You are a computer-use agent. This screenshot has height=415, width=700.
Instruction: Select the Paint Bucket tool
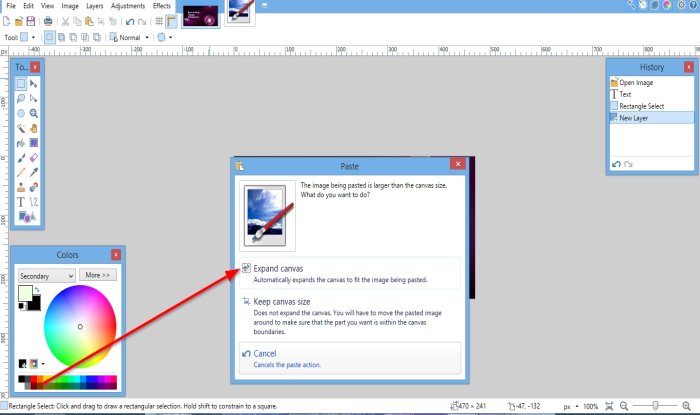pyautogui.click(x=21, y=143)
